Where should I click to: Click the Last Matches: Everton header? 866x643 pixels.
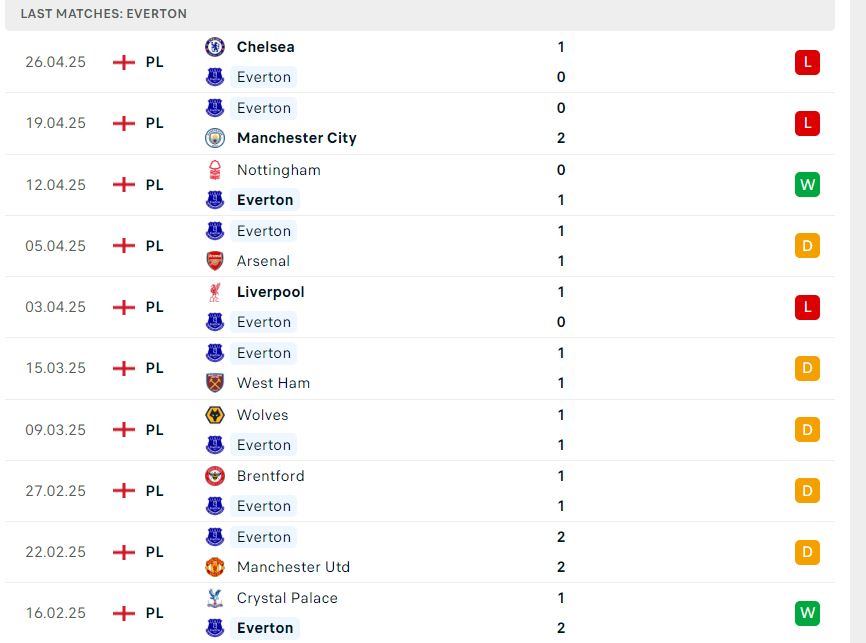click(x=104, y=14)
